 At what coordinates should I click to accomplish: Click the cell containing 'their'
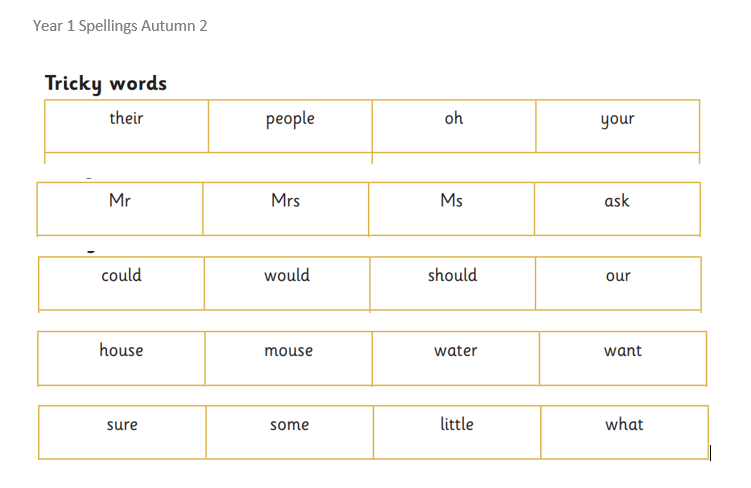click(126, 119)
